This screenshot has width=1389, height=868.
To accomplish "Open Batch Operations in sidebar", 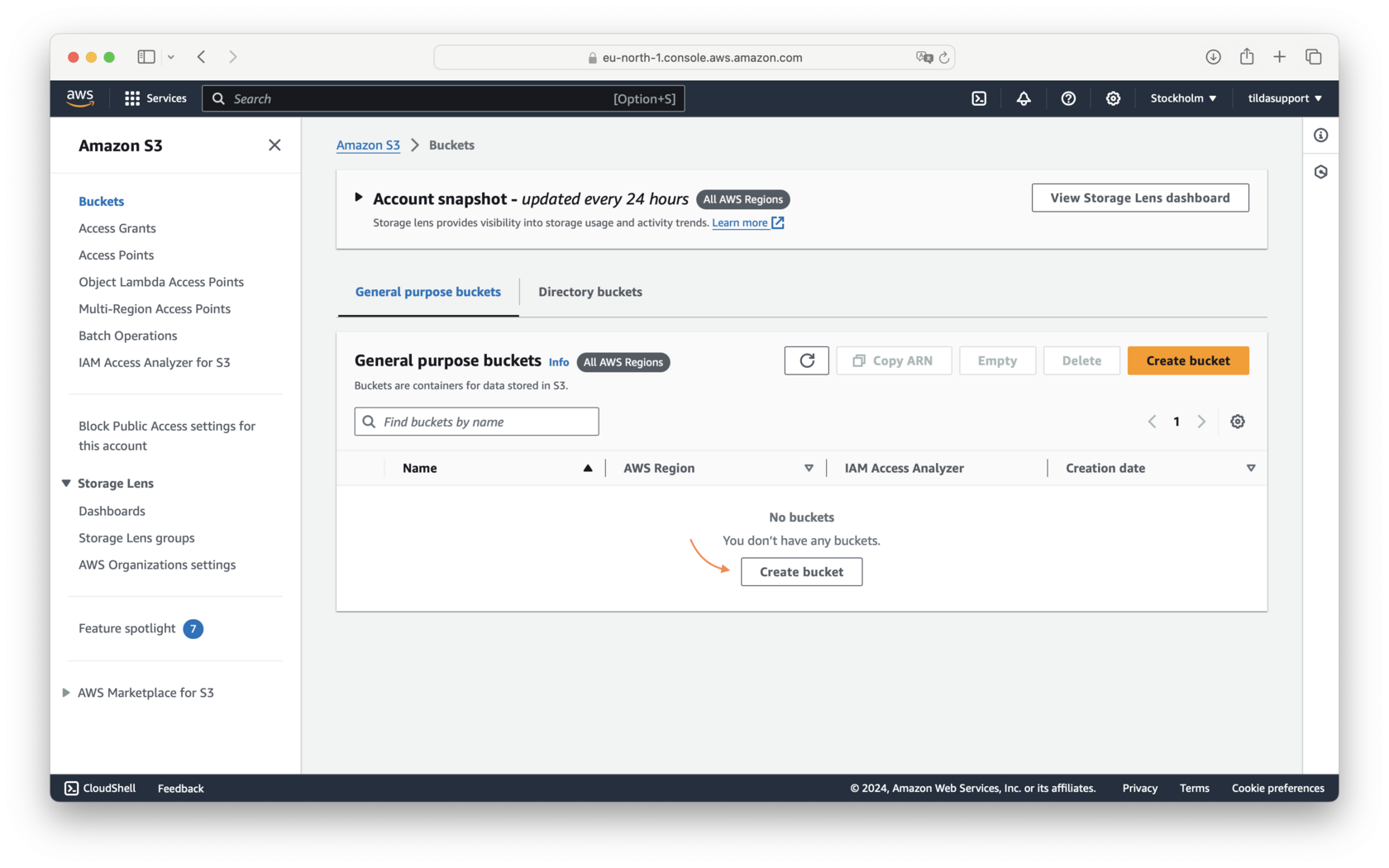I will [127, 336].
